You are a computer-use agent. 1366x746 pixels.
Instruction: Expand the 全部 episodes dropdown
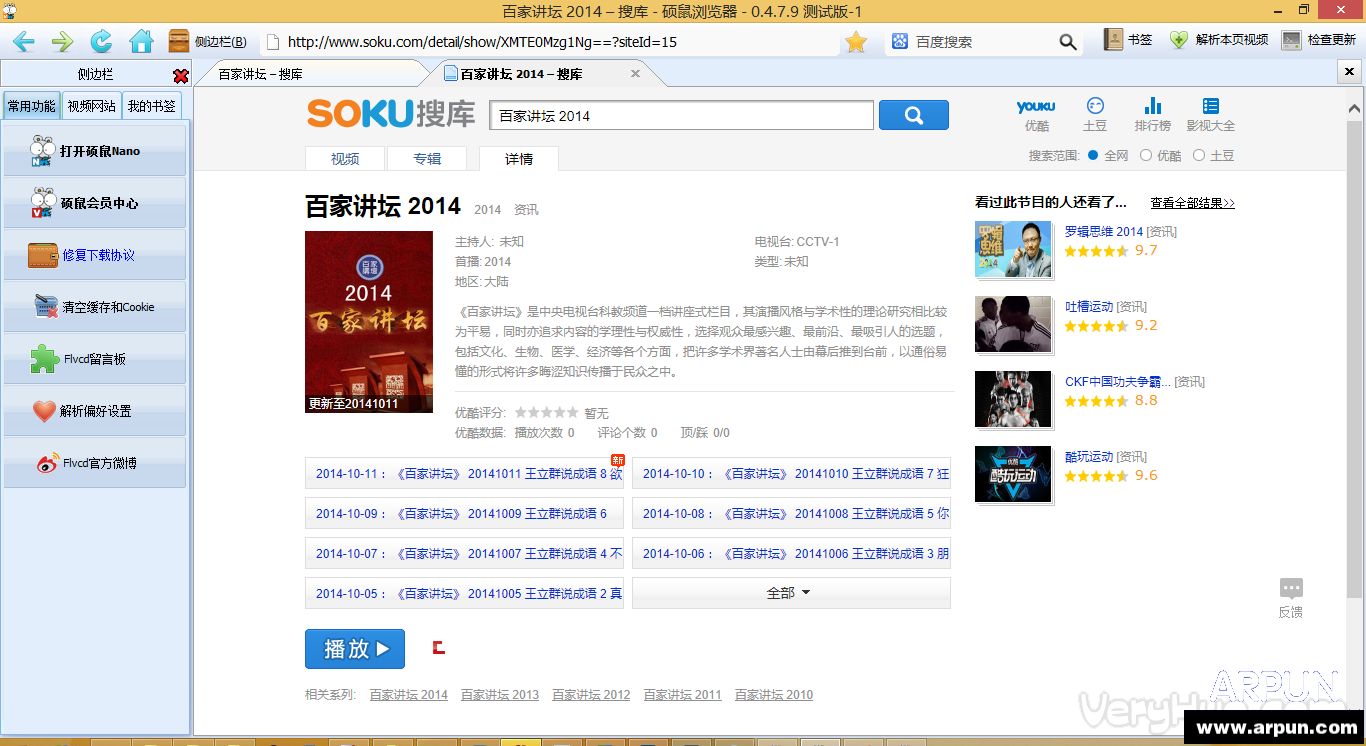click(x=790, y=593)
